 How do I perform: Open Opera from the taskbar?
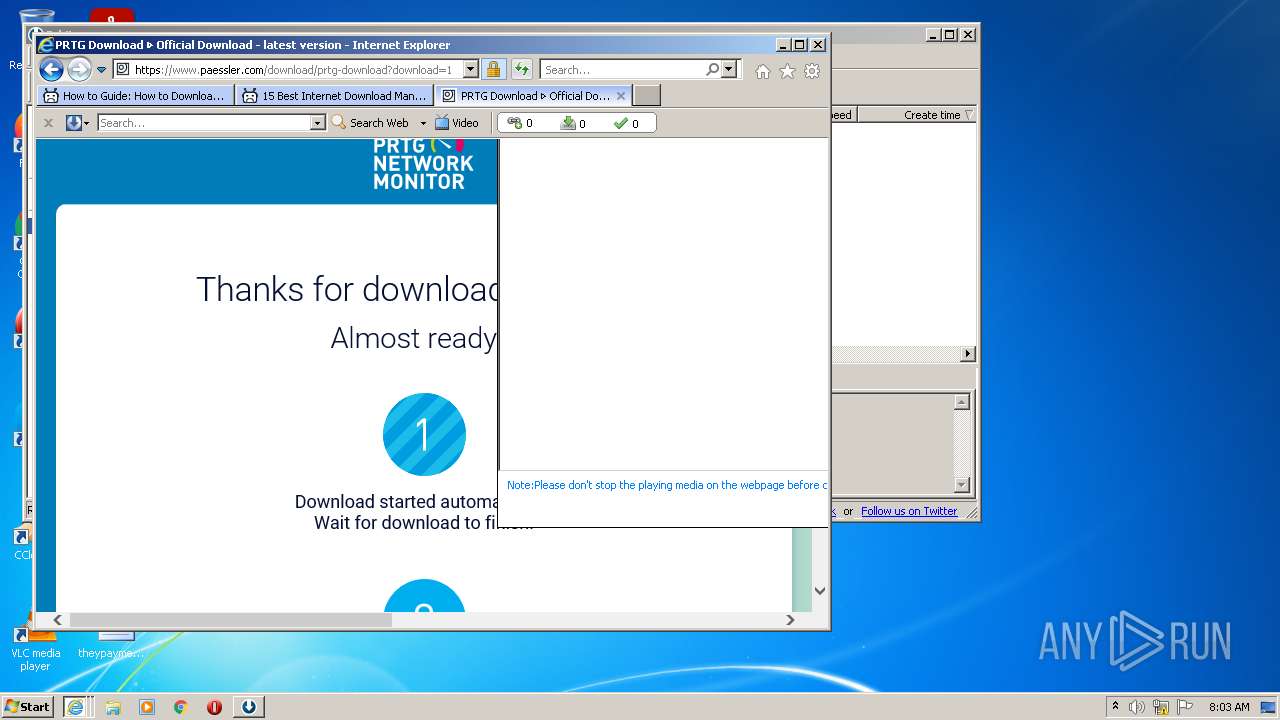[x=214, y=707]
